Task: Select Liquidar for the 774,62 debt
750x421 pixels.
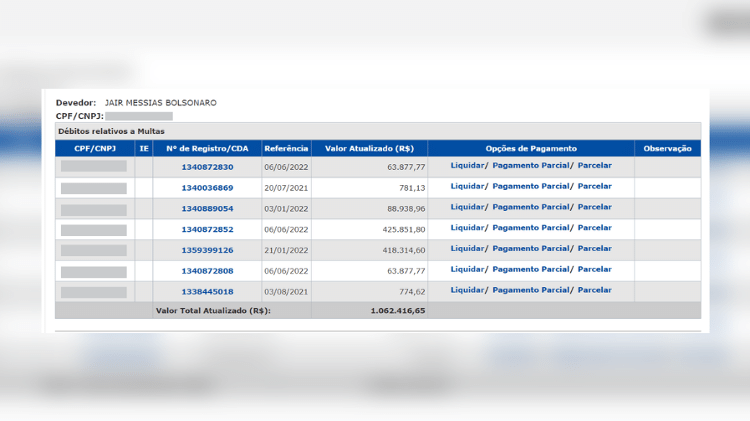Action: point(467,289)
